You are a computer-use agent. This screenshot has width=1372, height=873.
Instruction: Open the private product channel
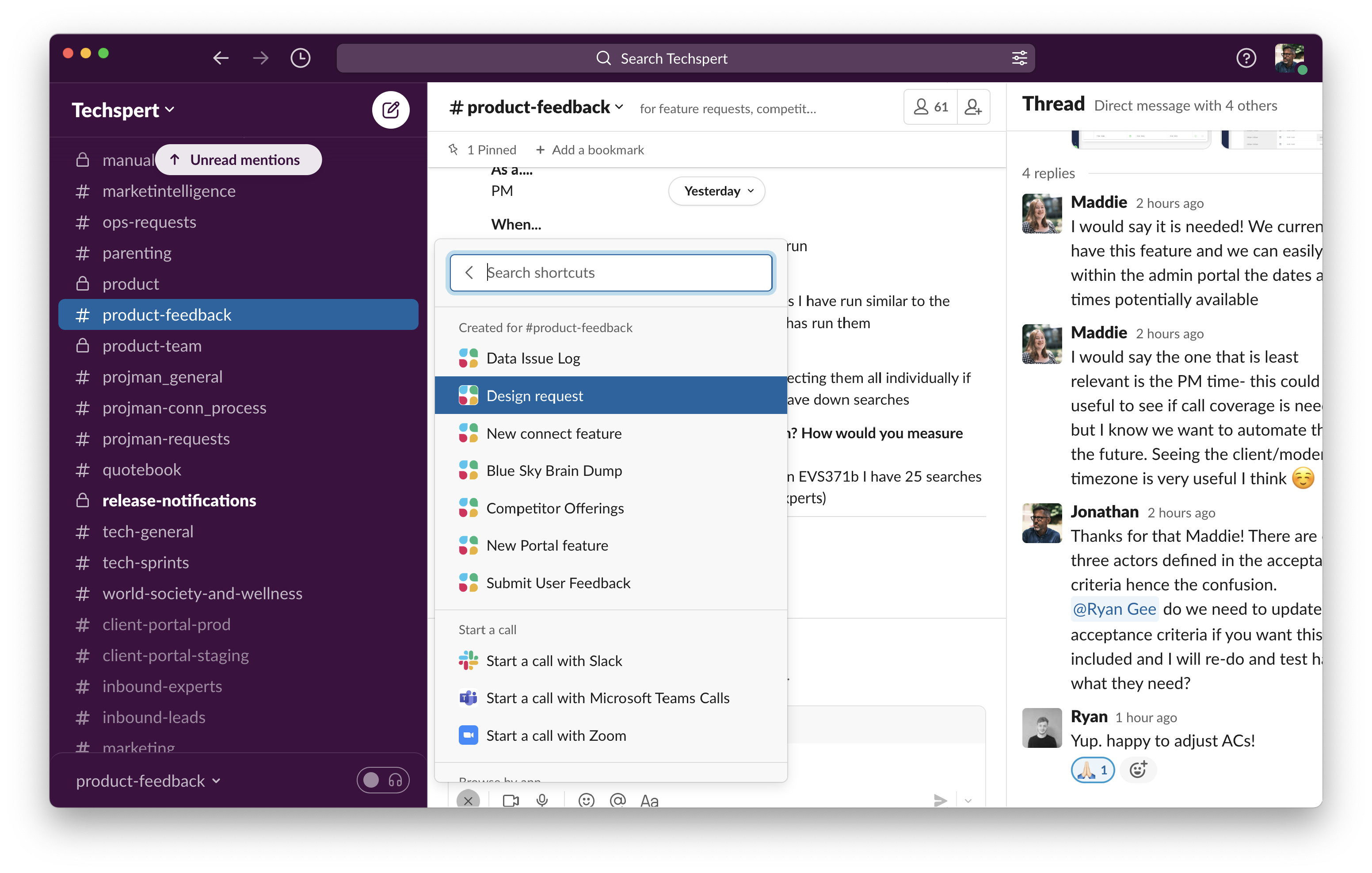[x=238, y=284]
